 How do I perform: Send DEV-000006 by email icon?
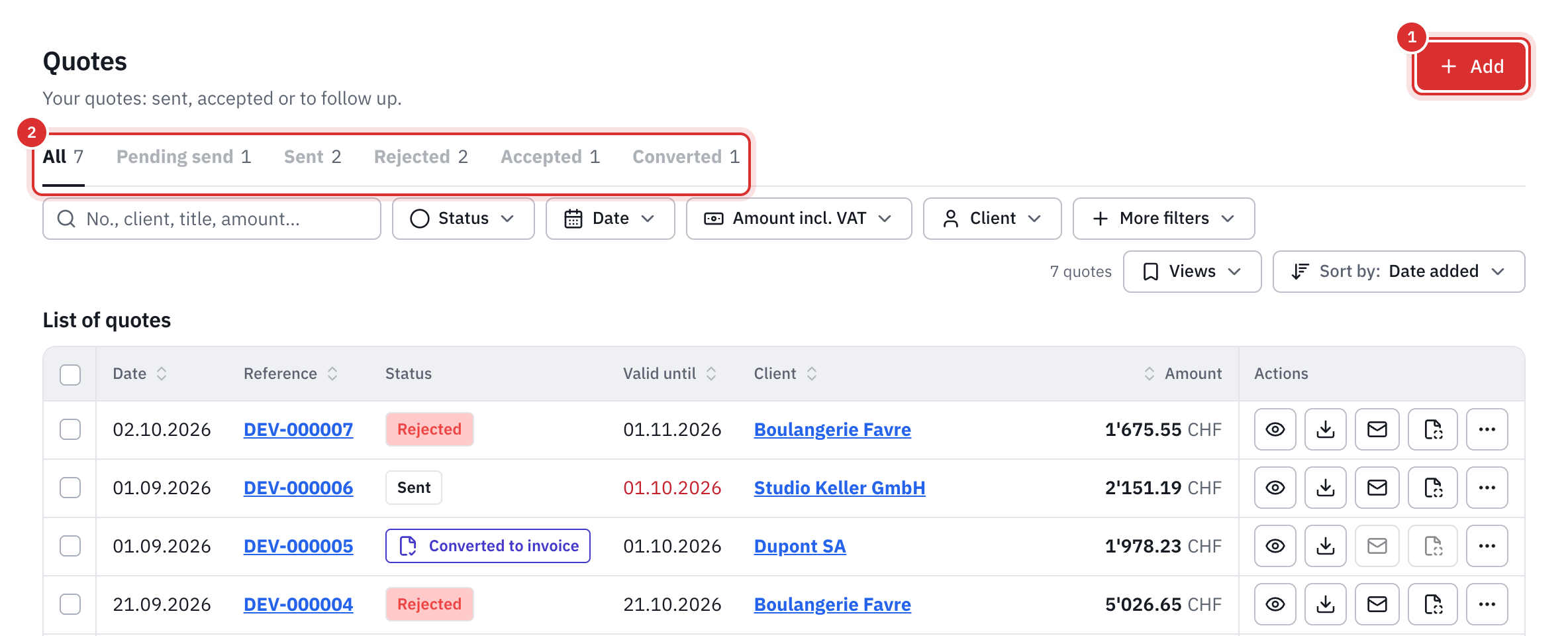pyautogui.click(x=1377, y=488)
